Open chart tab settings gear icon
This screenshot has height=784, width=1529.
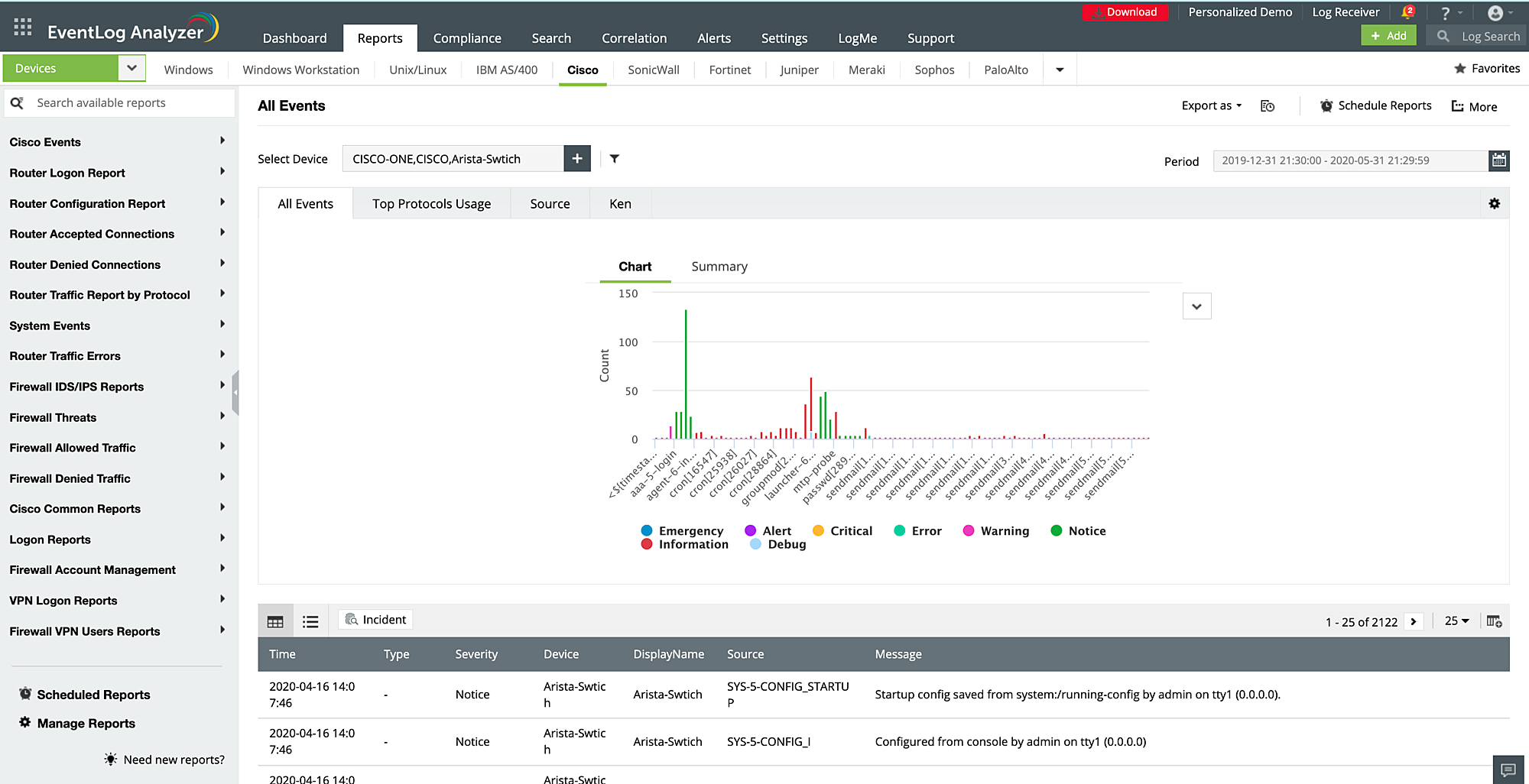pos(1494,203)
